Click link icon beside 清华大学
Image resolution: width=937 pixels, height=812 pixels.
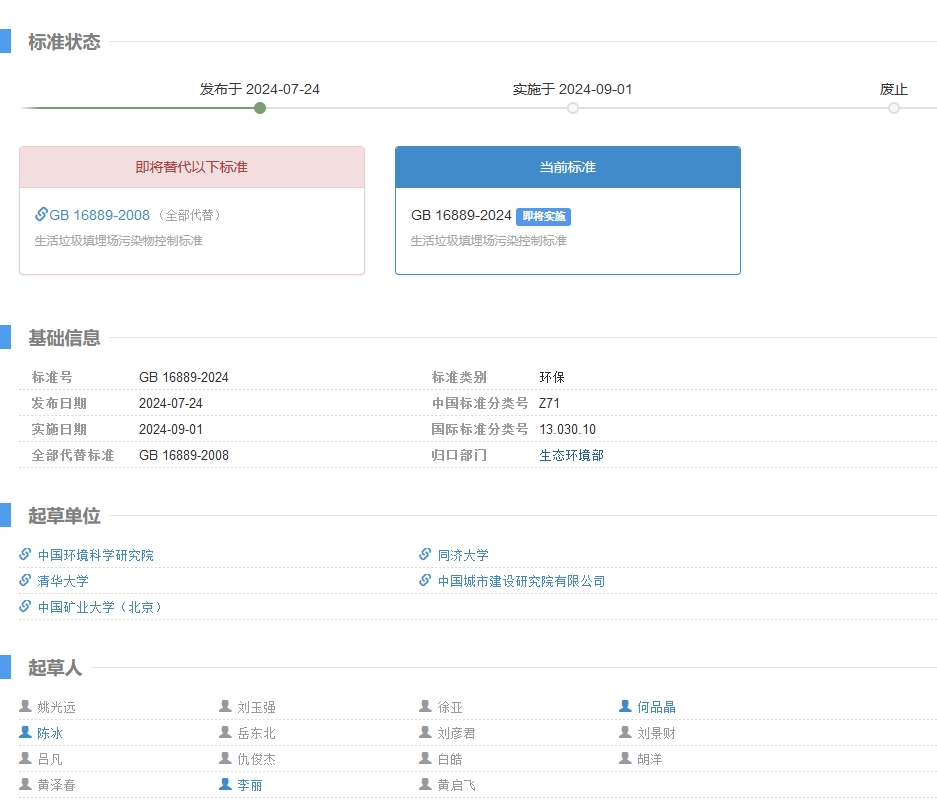click(x=25, y=580)
